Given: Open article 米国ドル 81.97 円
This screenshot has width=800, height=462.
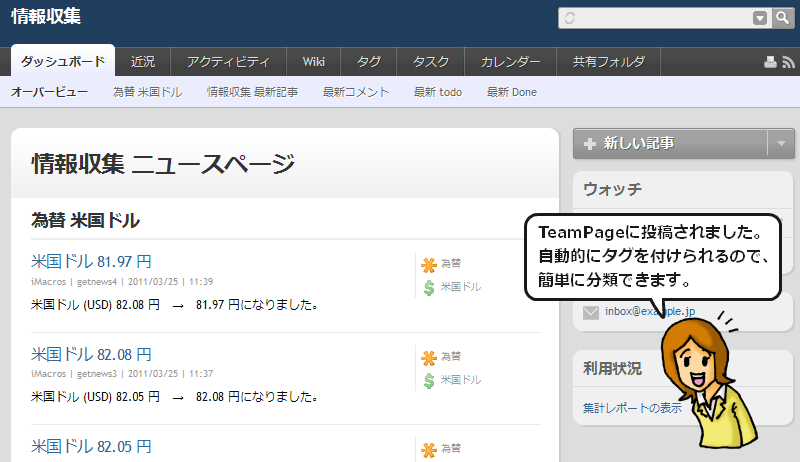Looking at the screenshot, I should (91, 262).
